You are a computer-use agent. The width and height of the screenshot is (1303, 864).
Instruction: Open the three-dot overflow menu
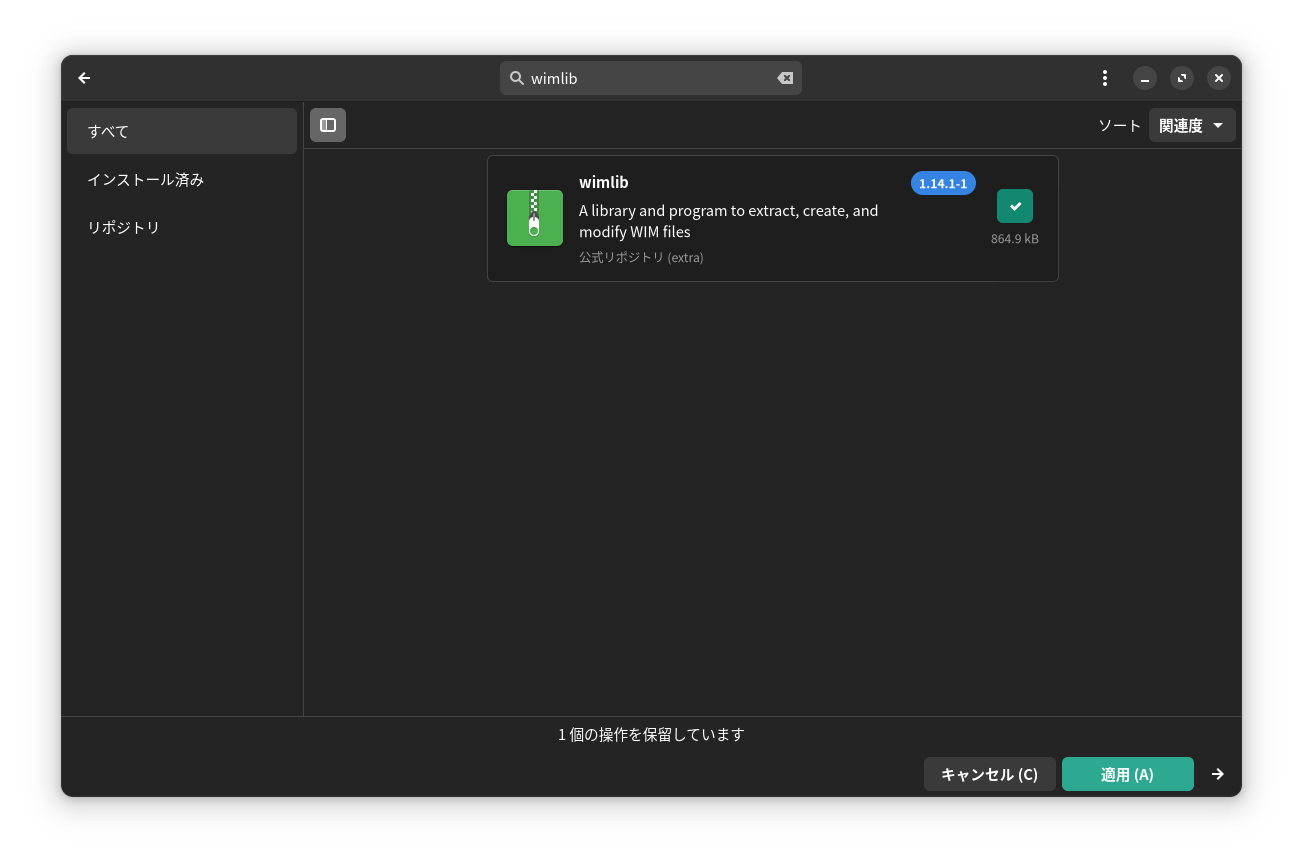pos(1105,77)
